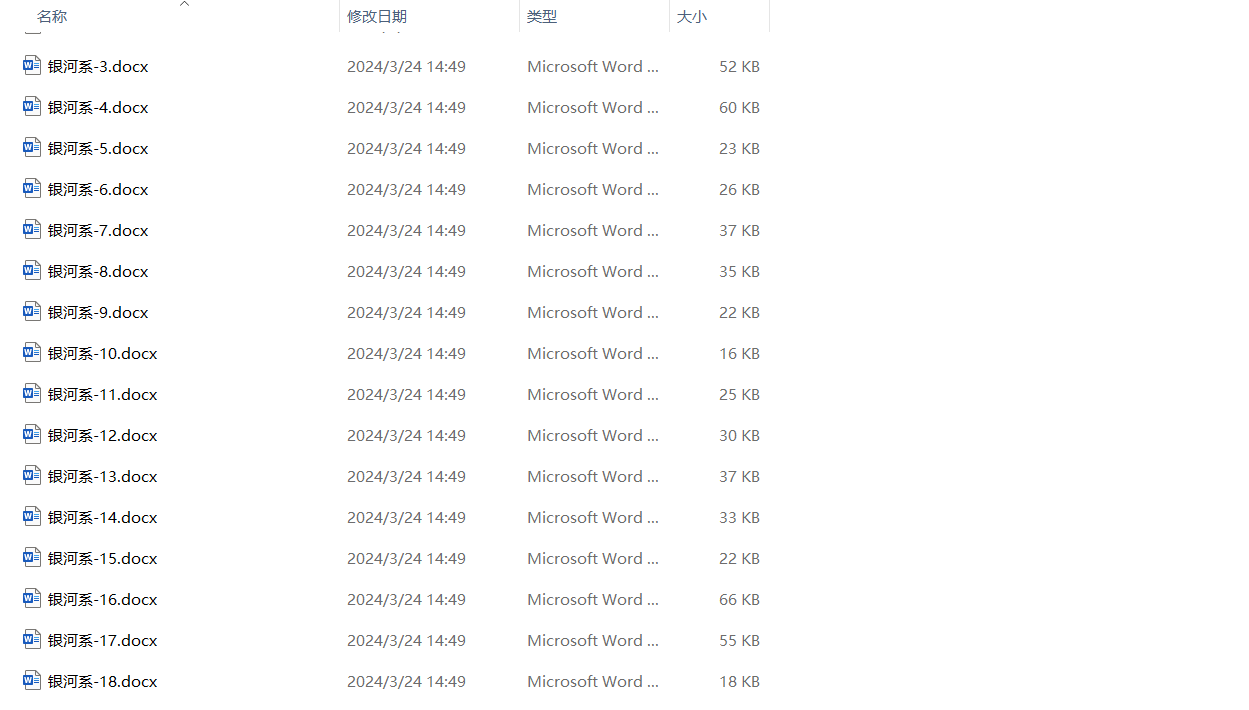This screenshot has height=710, width=1249.
Task: Click the ascending sort chevron above 名称
Action: 184,5
